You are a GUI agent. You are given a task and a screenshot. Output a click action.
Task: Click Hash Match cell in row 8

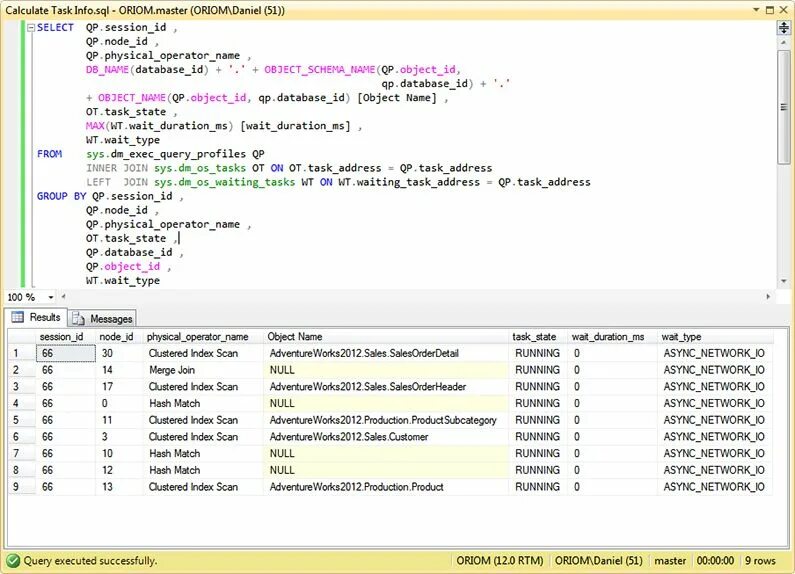tap(203, 471)
